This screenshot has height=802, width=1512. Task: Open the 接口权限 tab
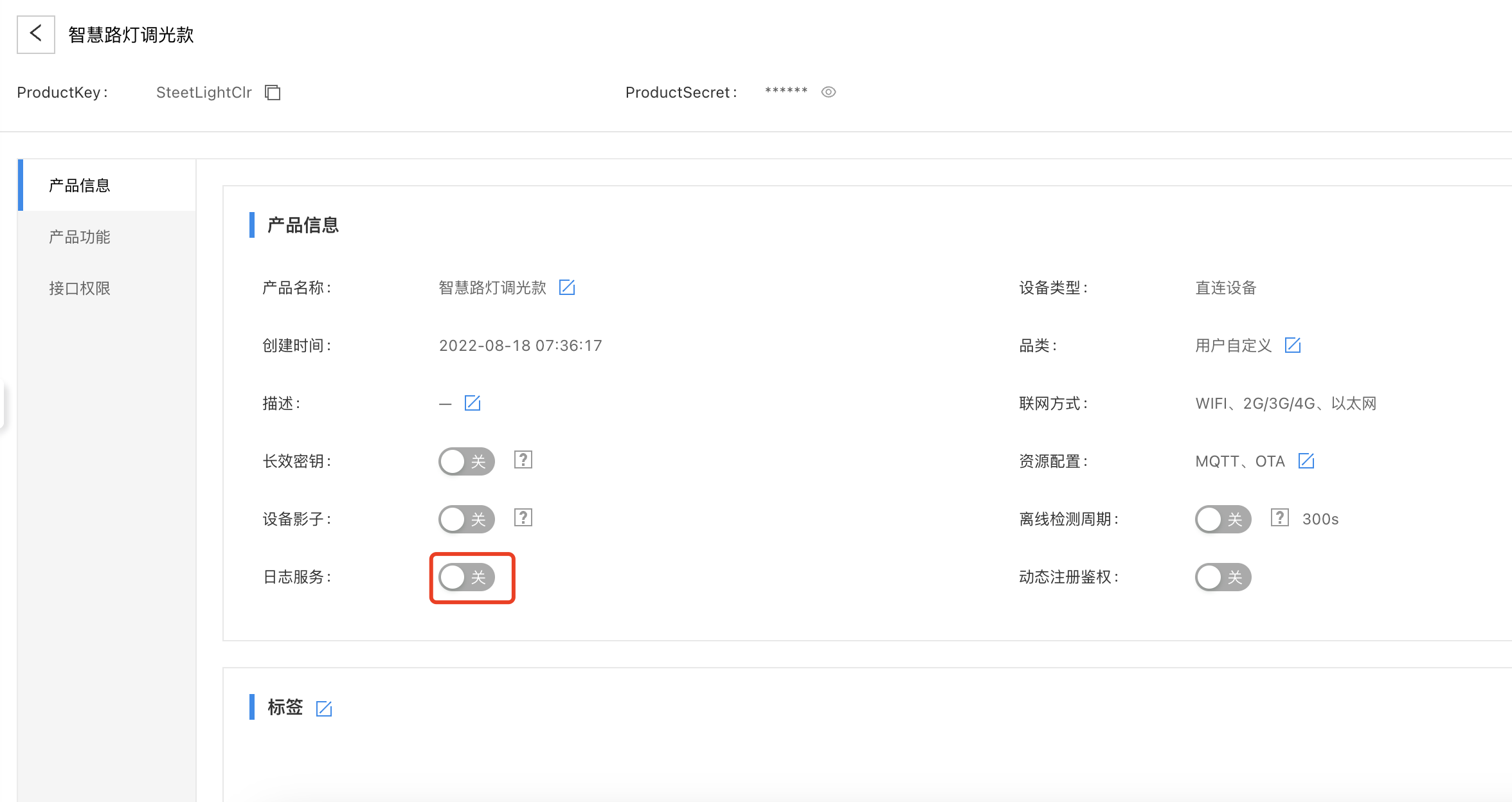(x=107, y=288)
